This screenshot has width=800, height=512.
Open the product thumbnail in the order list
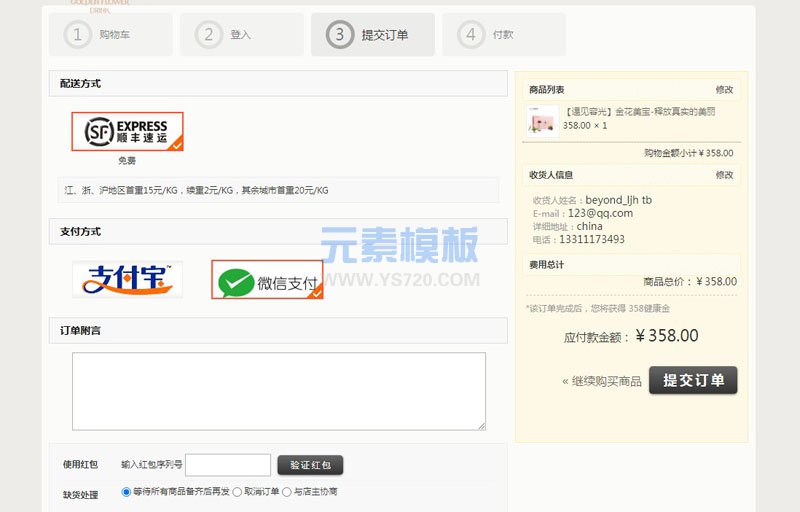[x=543, y=121]
